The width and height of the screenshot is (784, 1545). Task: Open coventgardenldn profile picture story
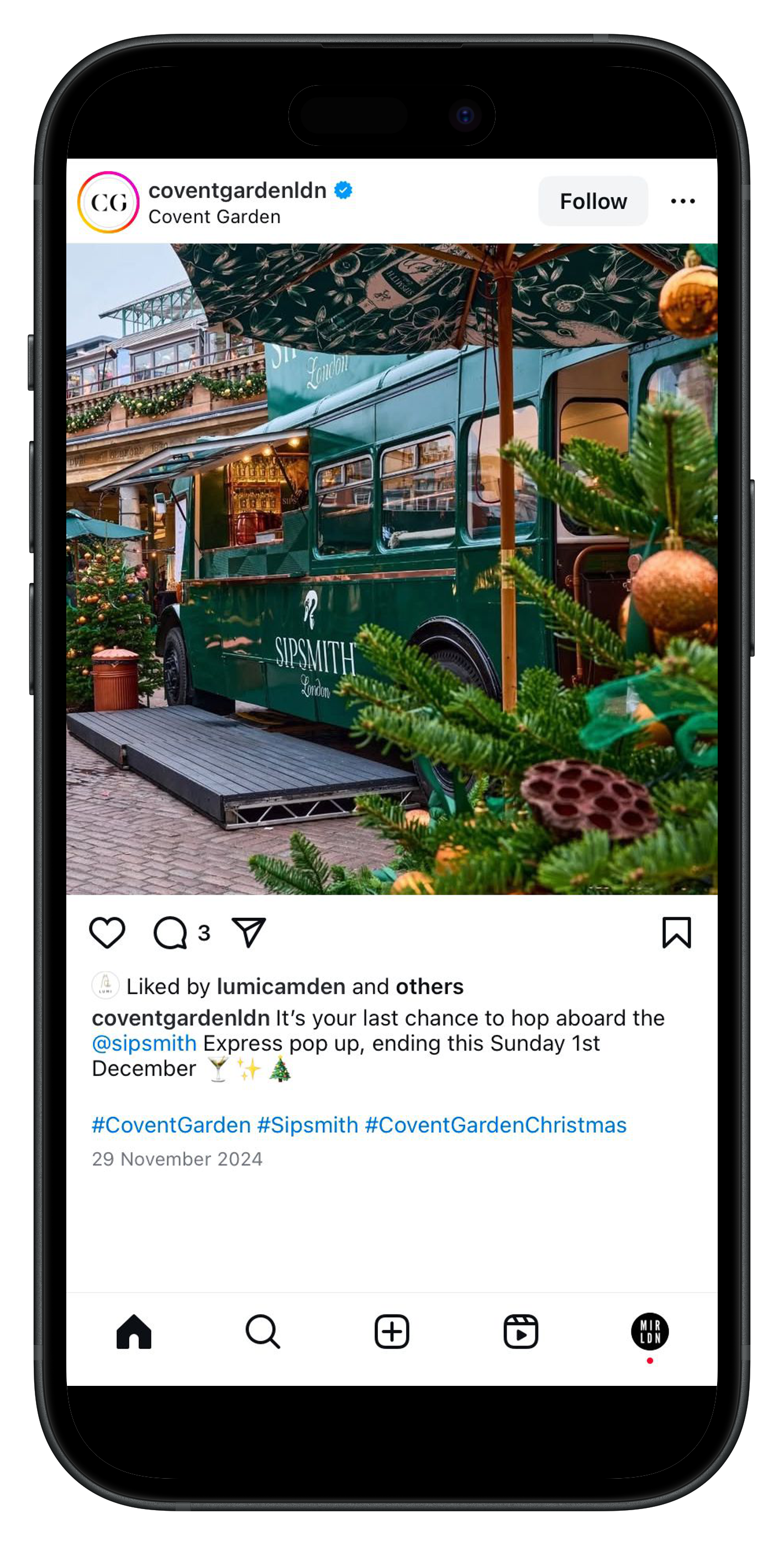(x=108, y=202)
